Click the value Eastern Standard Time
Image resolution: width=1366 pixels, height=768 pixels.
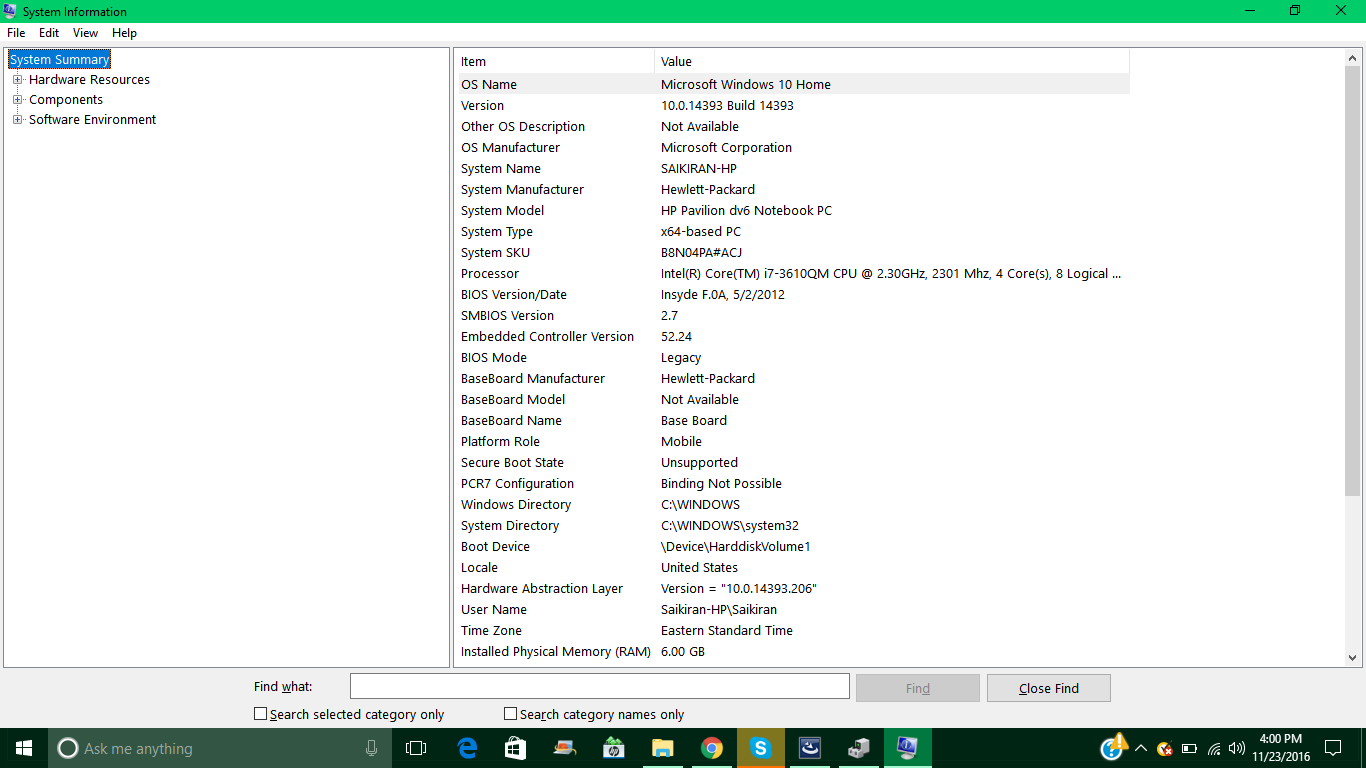click(727, 631)
